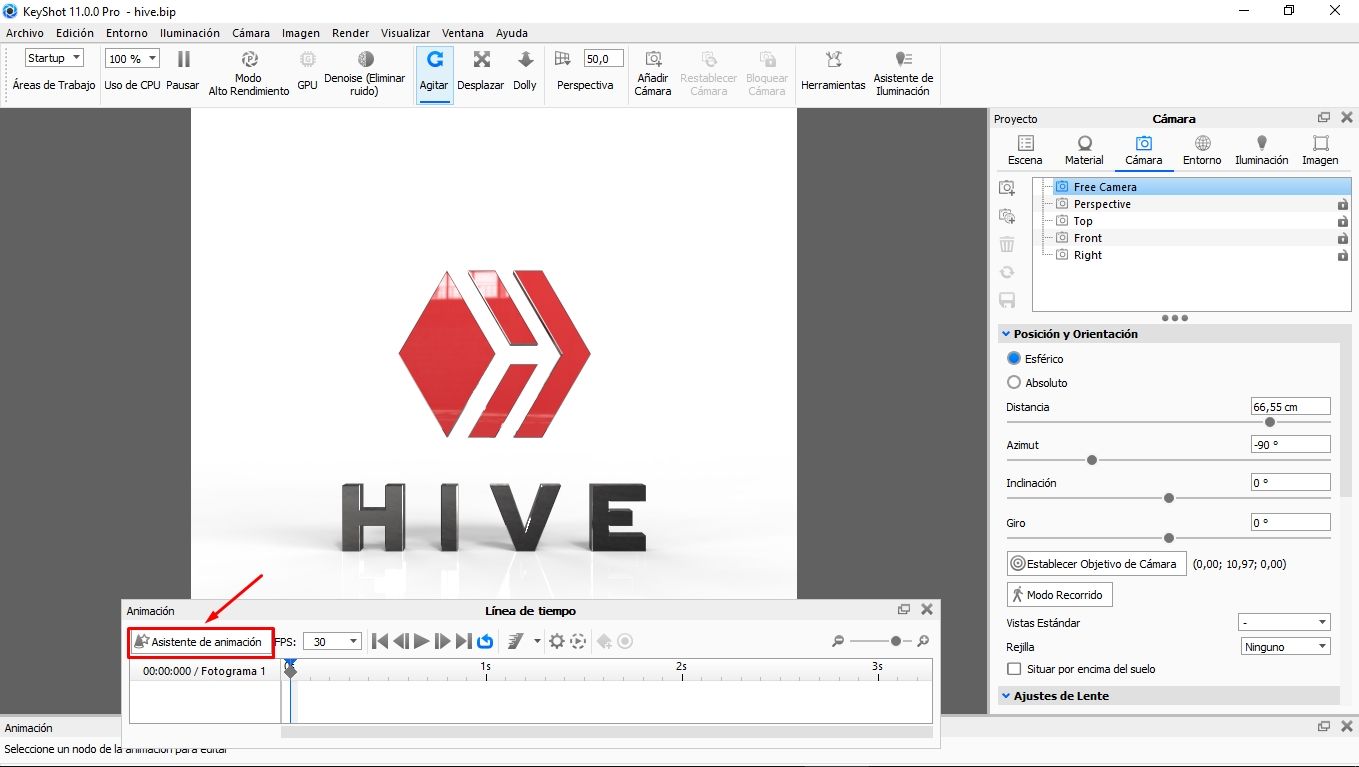
Task: Select the Absoluto radio button
Action: pyautogui.click(x=1014, y=382)
